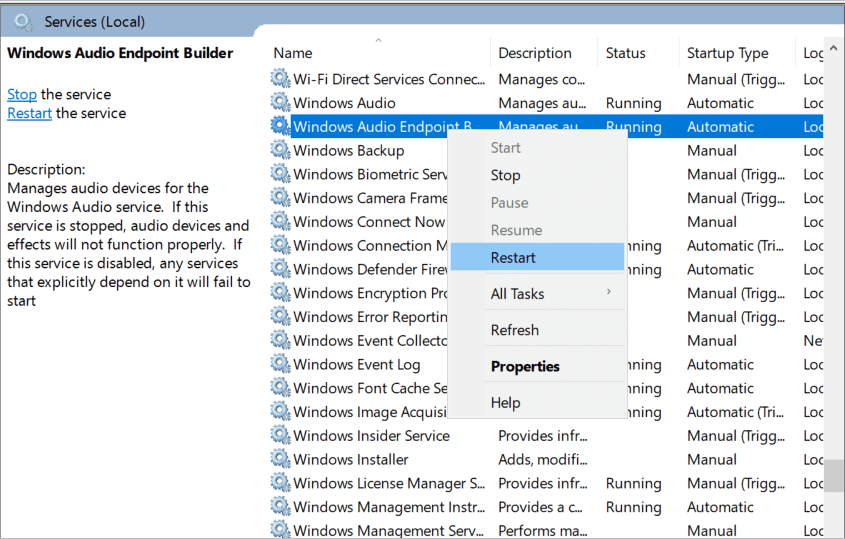Click the greyed Pause menu entry
The height and width of the screenshot is (539, 845).
537,203
